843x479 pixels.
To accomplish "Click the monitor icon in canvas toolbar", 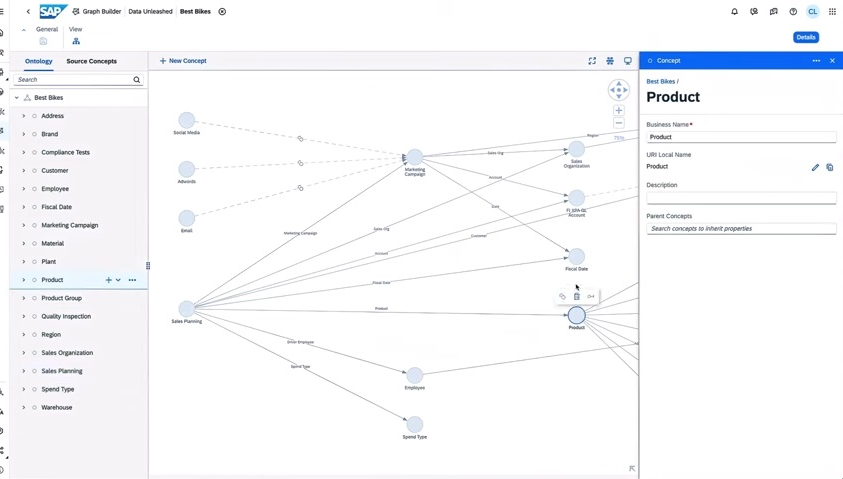I will [627, 61].
